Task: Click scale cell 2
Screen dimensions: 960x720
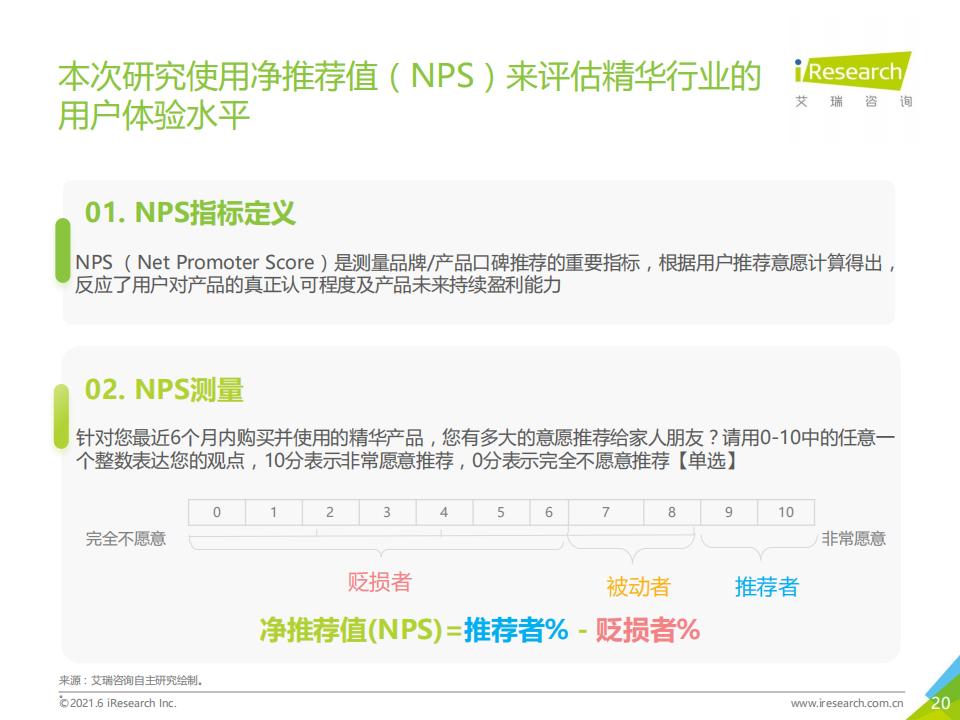Action: tap(331, 512)
